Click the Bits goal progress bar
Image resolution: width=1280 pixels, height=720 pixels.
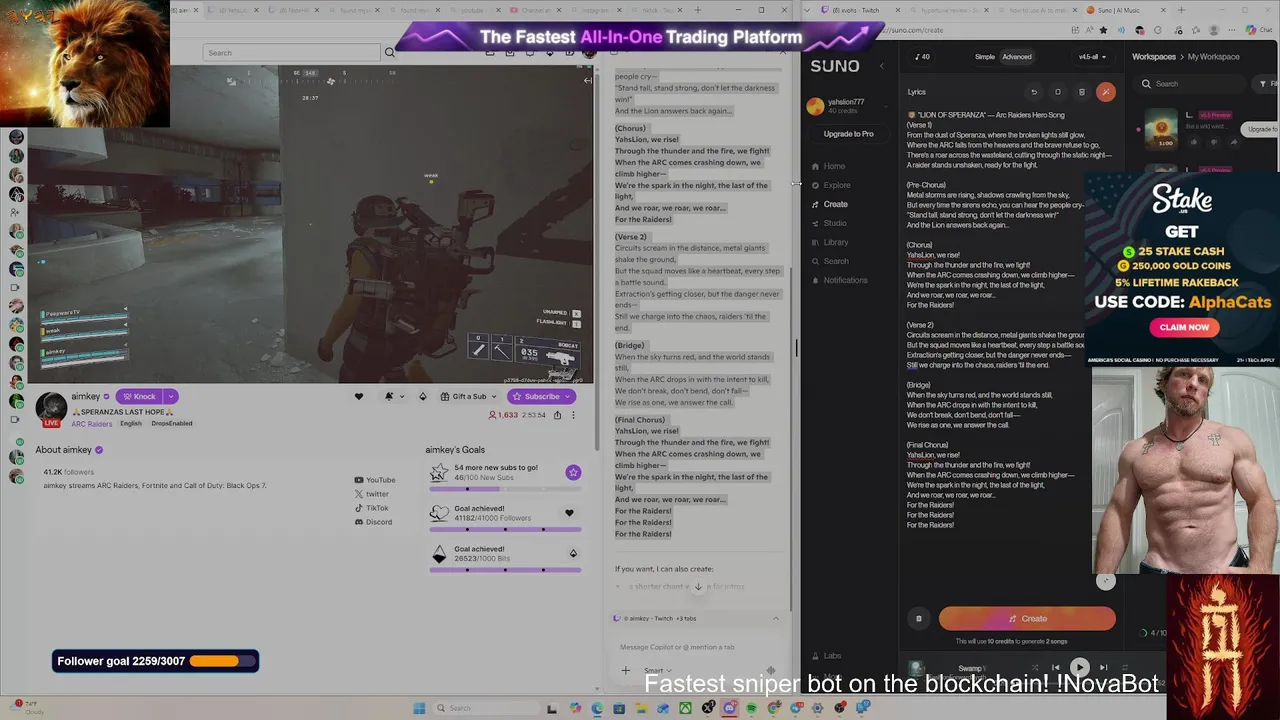click(x=505, y=570)
